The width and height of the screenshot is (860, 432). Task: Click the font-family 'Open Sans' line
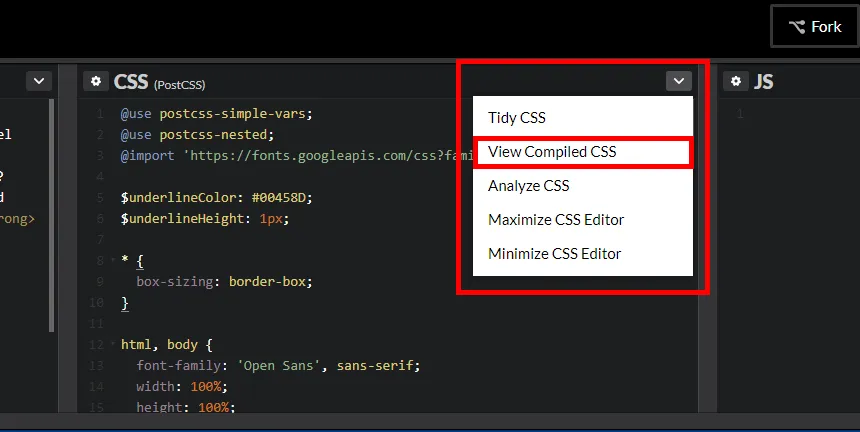(x=278, y=365)
